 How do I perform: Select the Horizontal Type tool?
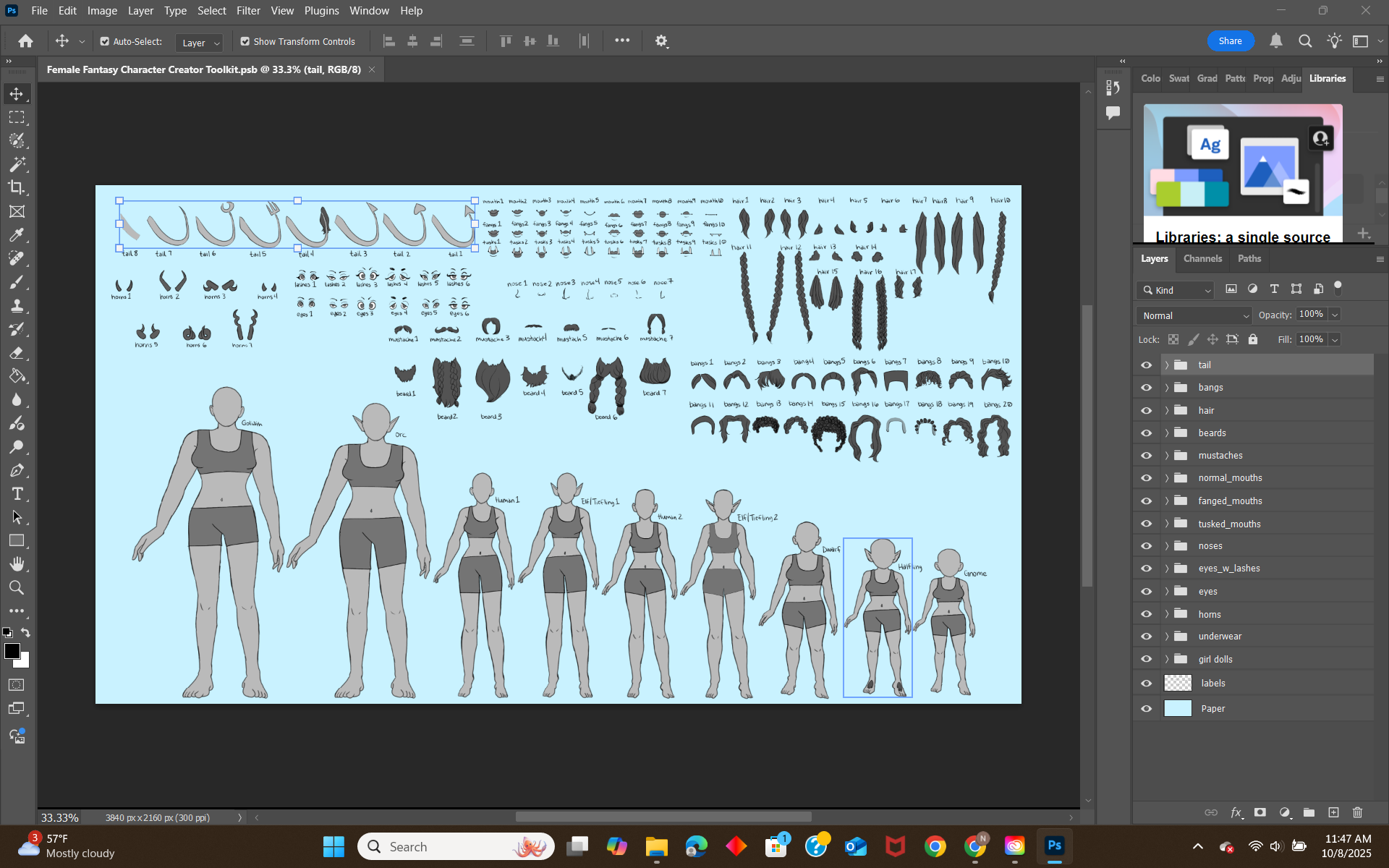tap(17, 494)
